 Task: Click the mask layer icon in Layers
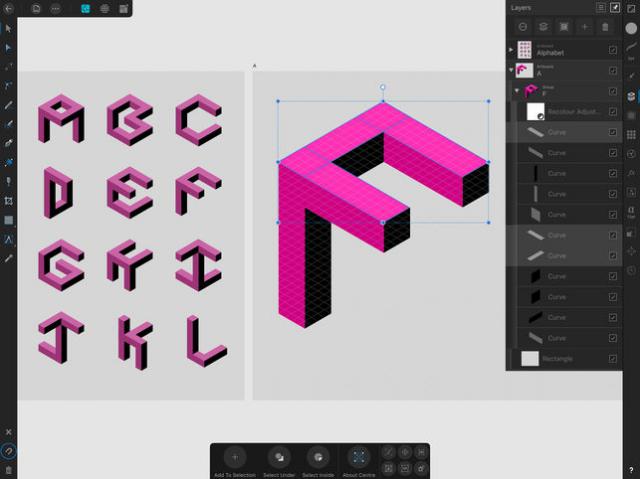[564, 27]
